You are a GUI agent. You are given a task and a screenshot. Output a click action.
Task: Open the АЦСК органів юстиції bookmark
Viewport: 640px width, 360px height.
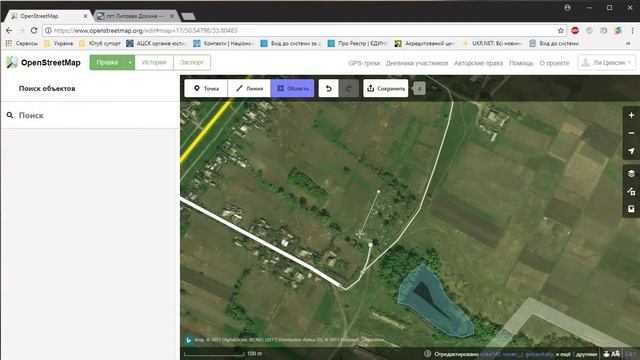[x=157, y=43]
